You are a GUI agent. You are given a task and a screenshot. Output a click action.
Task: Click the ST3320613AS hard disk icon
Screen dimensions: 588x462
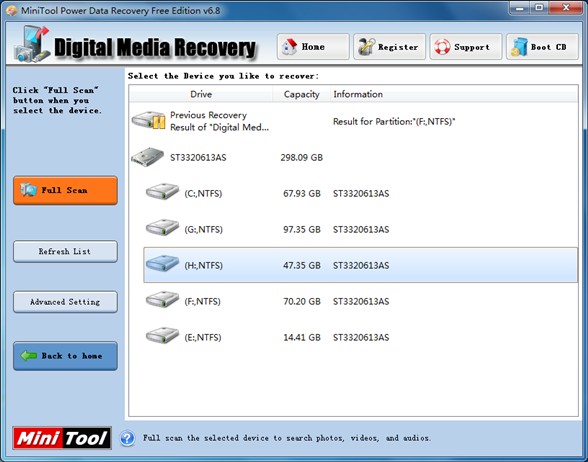(x=147, y=157)
